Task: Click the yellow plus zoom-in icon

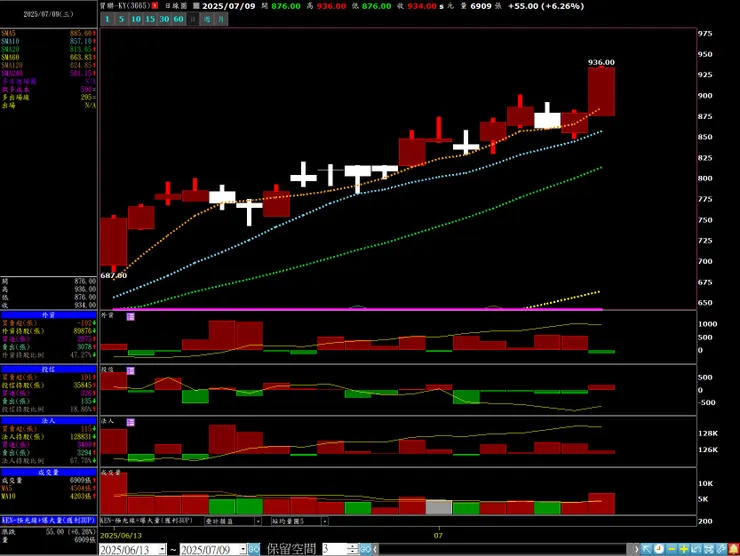Action: tap(684, 549)
